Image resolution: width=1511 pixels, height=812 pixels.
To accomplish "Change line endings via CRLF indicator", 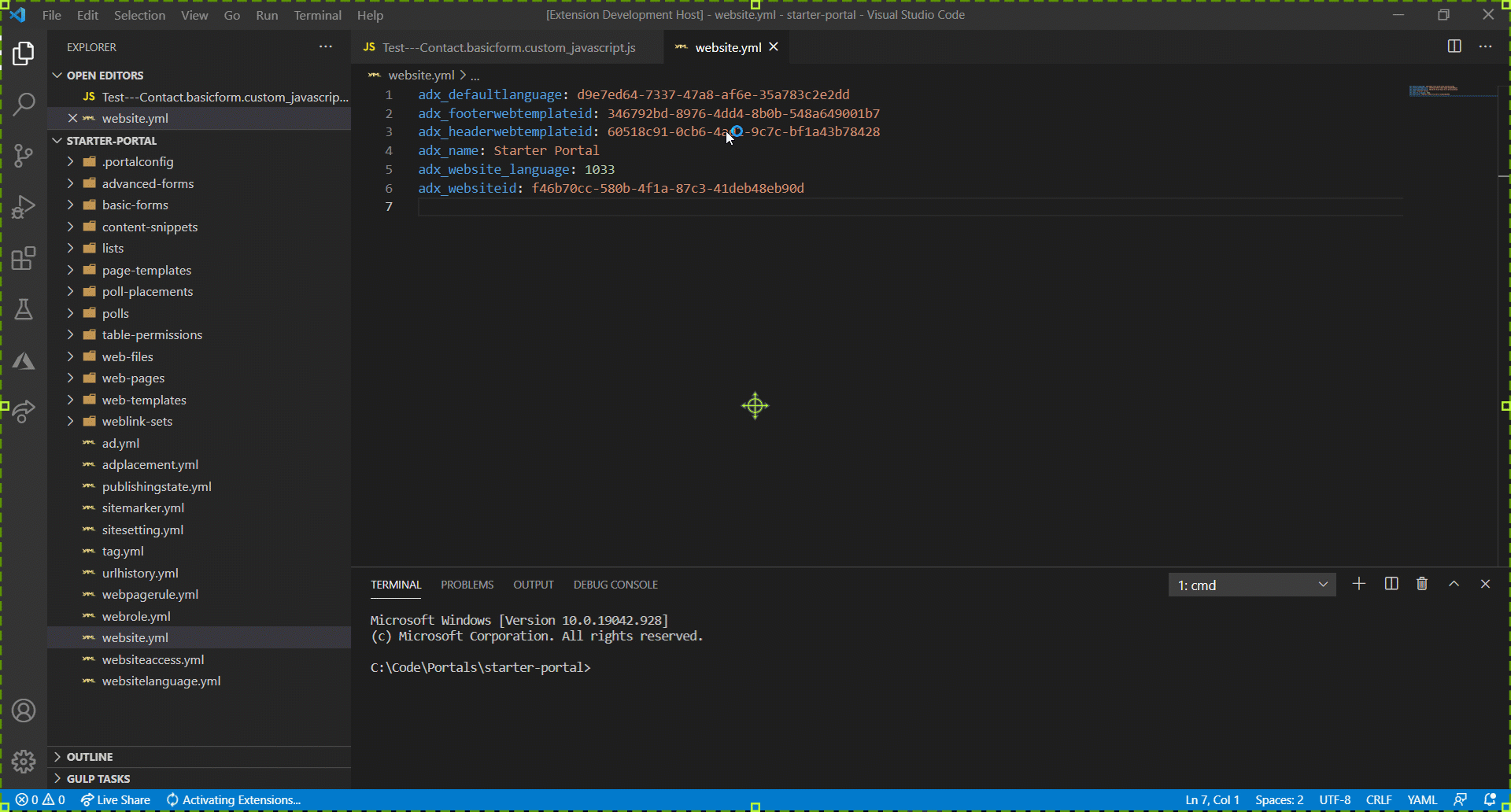I will click(x=1379, y=799).
